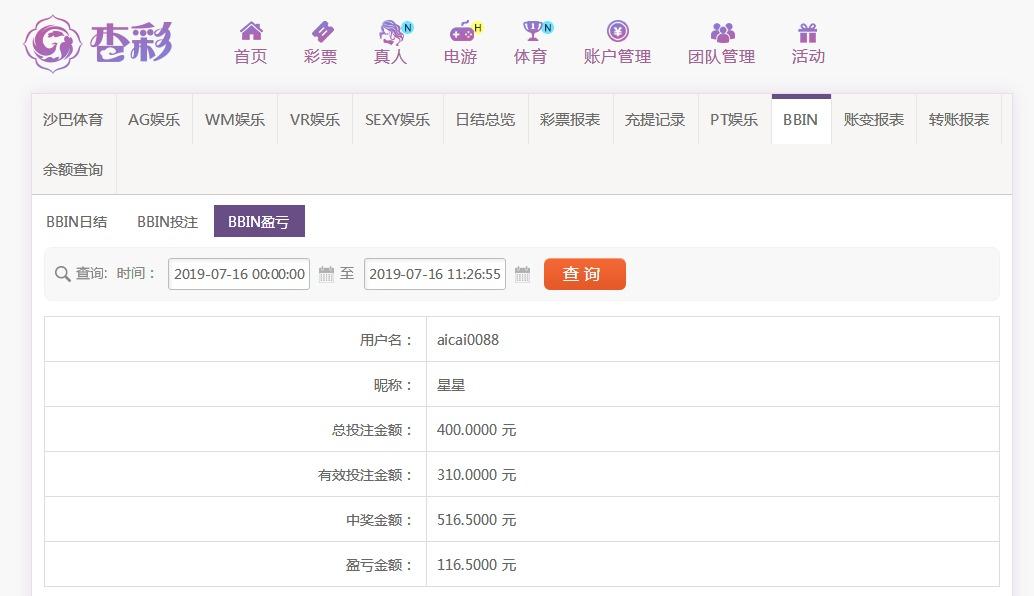Open the 首页 home icon
1034x596 pixels.
[251, 32]
